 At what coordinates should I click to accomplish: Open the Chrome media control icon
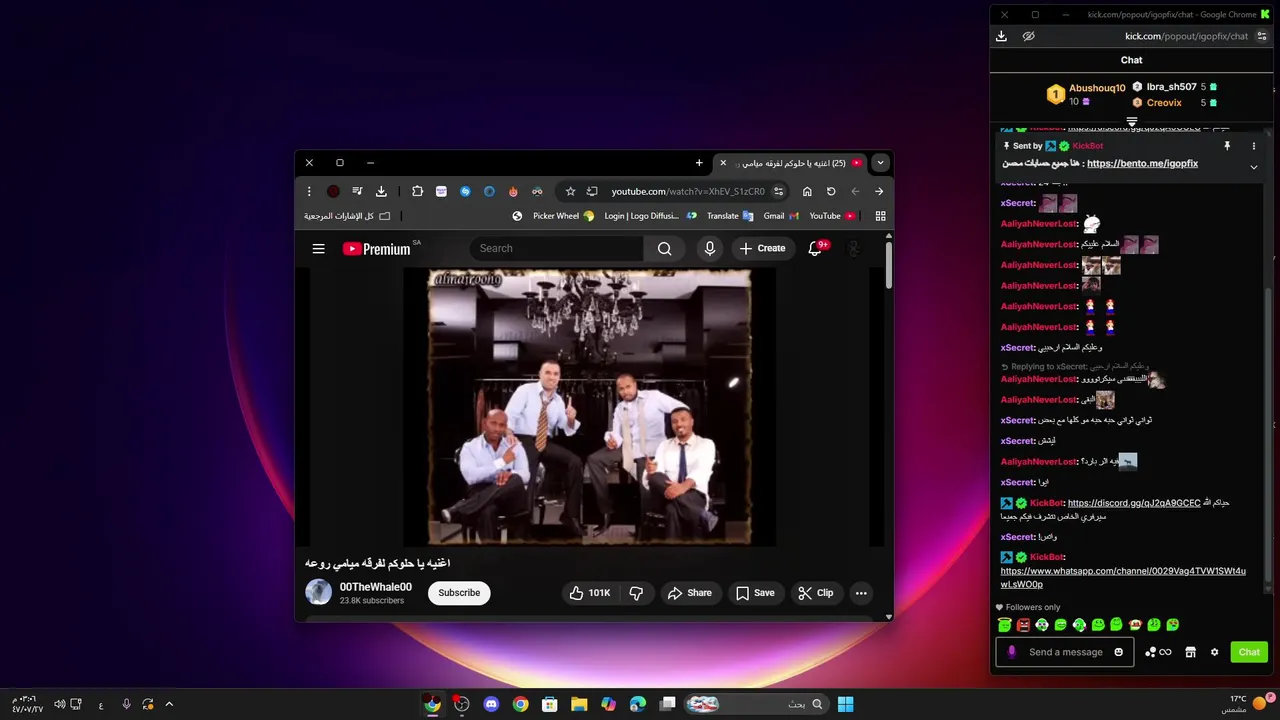click(x=357, y=191)
